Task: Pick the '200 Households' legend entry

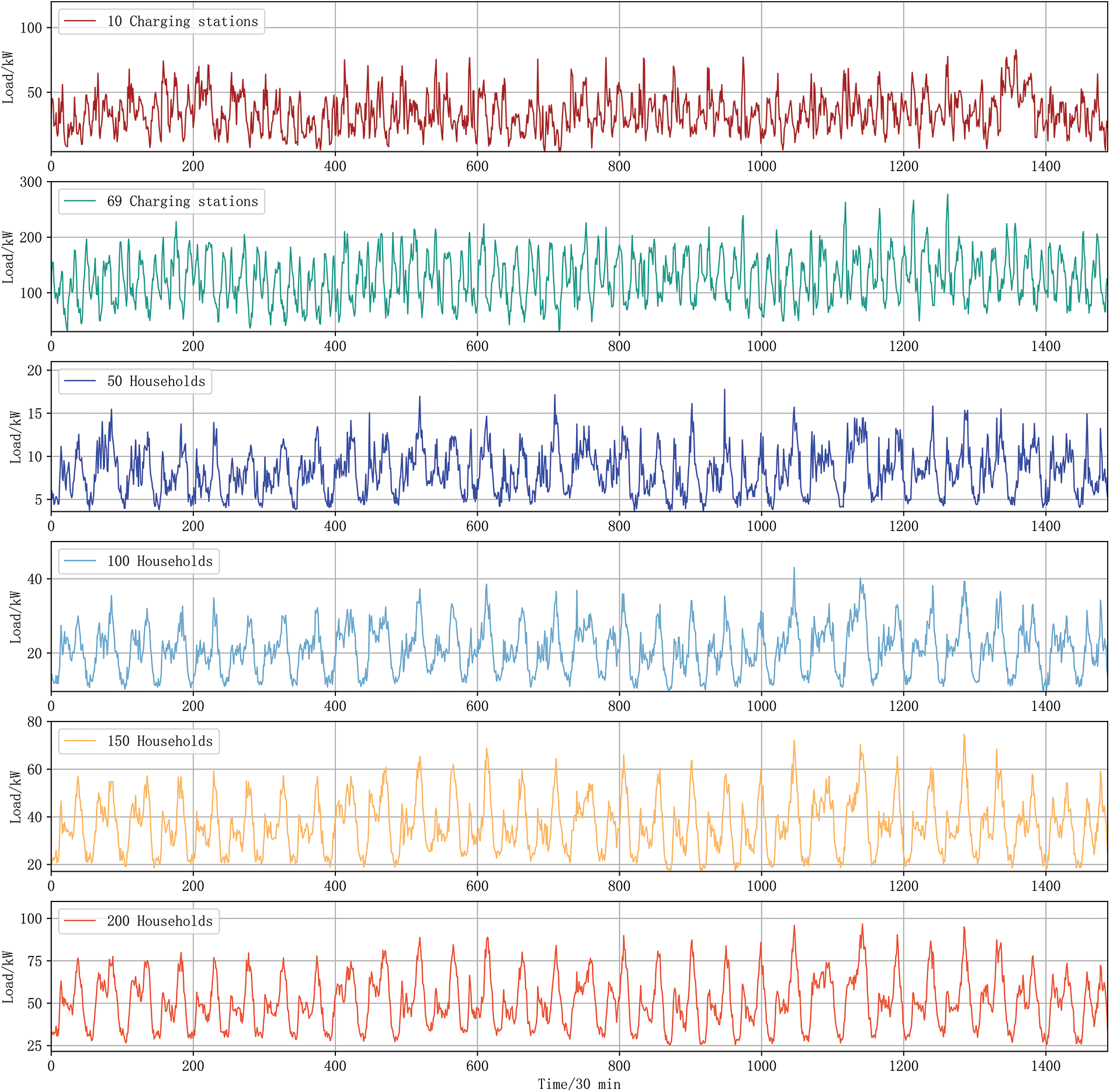Action: click(160, 921)
